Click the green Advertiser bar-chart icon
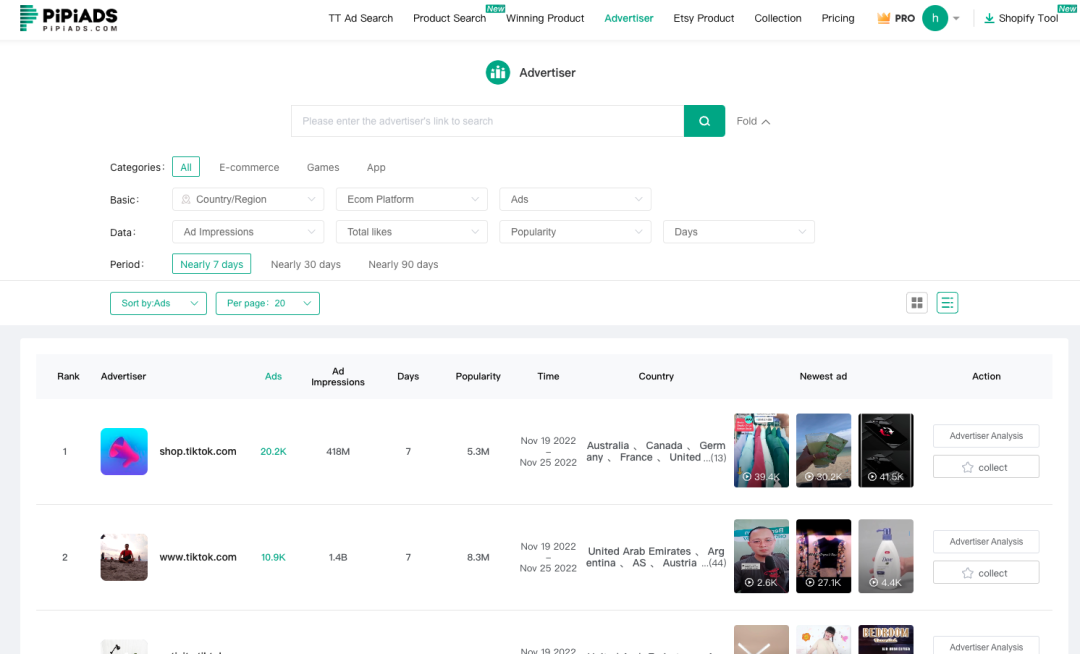The height and width of the screenshot is (654, 1080). [x=498, y=72]
